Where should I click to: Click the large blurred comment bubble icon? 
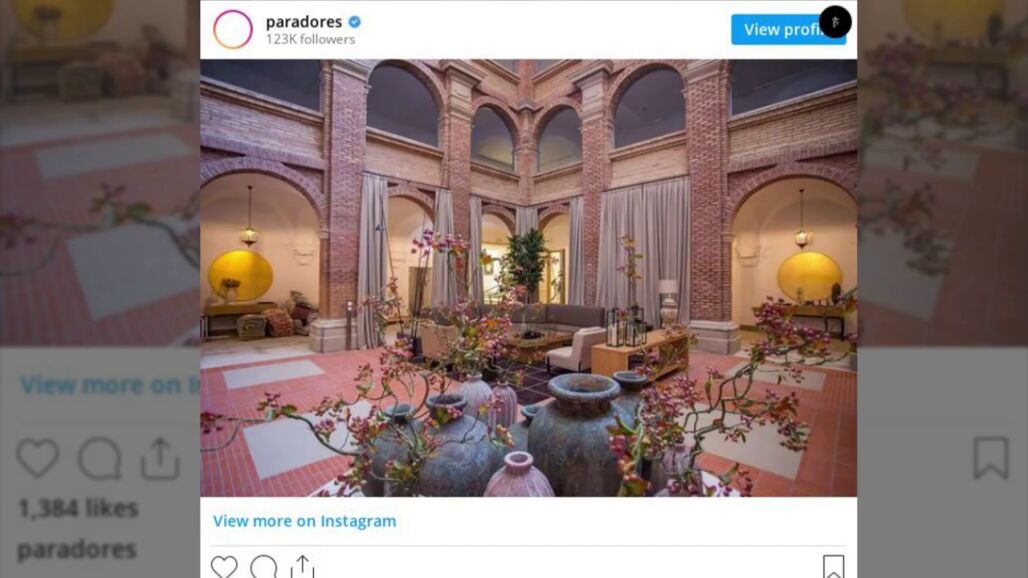100,458
